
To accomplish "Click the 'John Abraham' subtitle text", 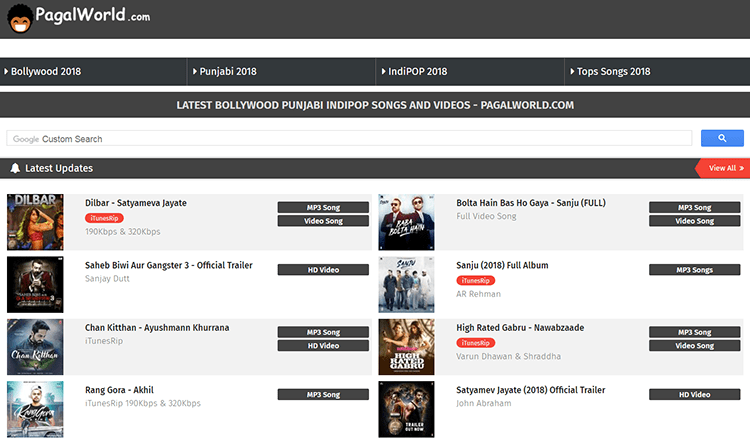I will [x=484, y=403].
